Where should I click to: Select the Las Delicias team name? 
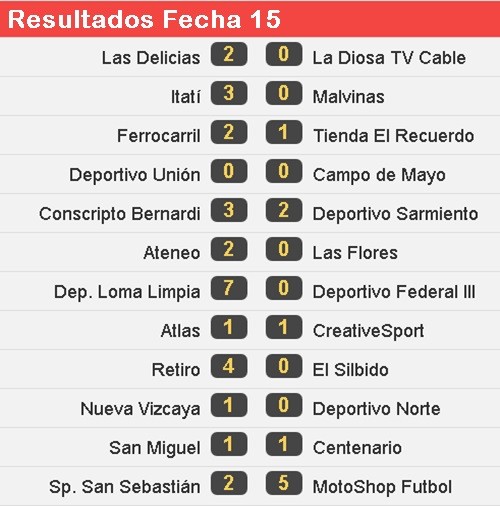(151, 58)
